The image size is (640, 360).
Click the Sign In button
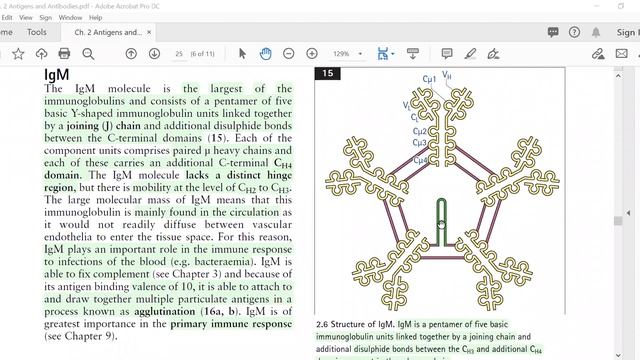click(628, 32)
